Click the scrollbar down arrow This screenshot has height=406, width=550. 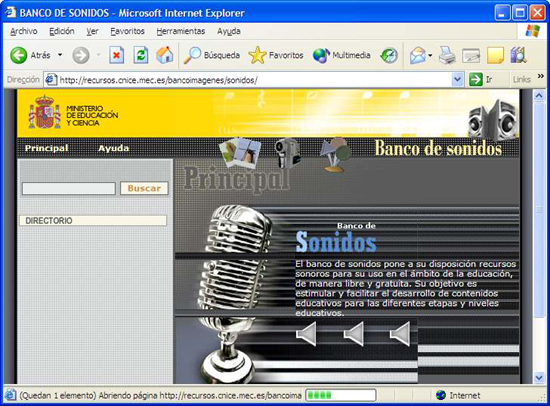coord(539,378)
